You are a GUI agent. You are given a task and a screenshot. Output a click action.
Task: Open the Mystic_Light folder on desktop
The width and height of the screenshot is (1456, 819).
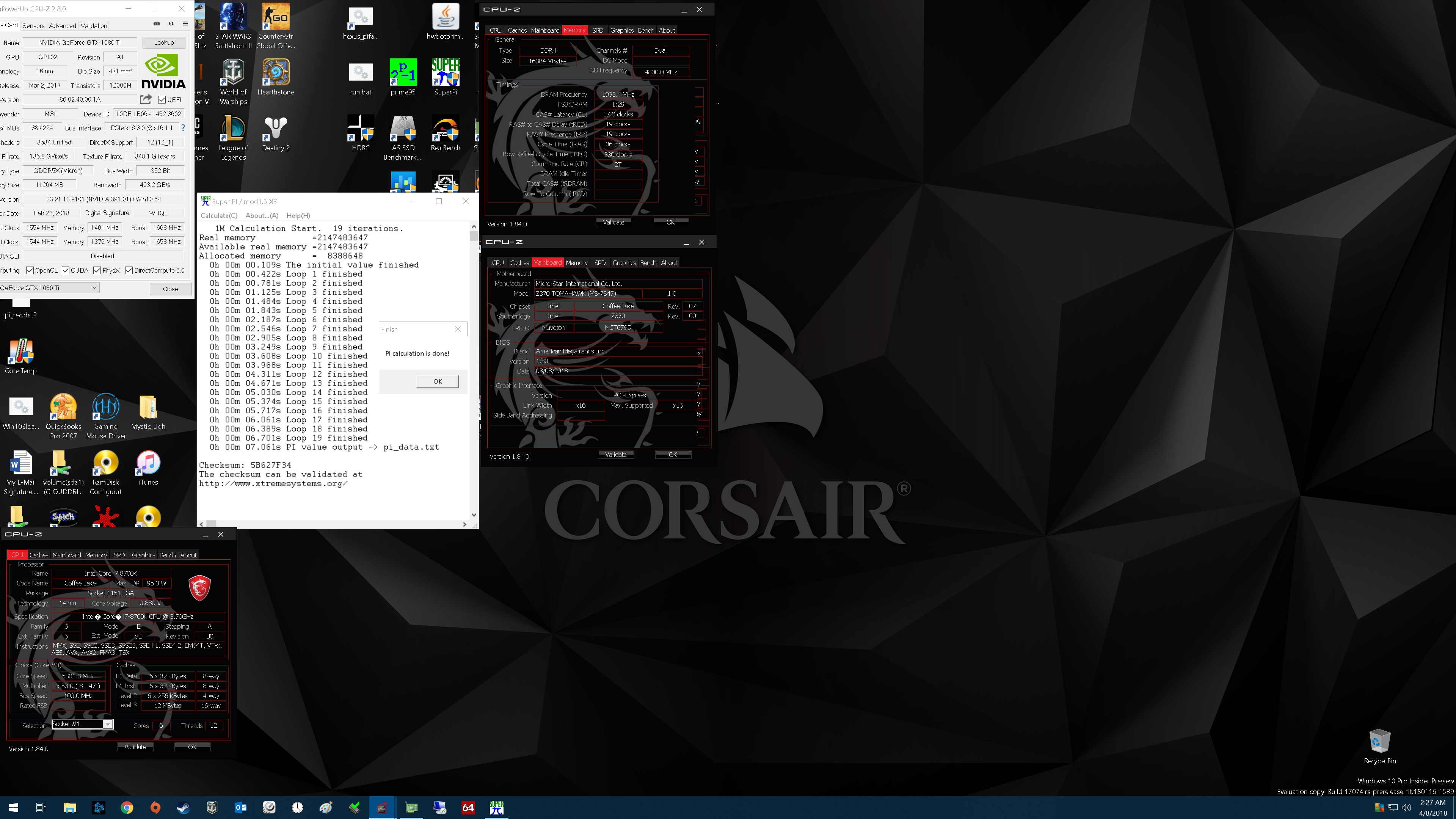(x=148, y=412)
